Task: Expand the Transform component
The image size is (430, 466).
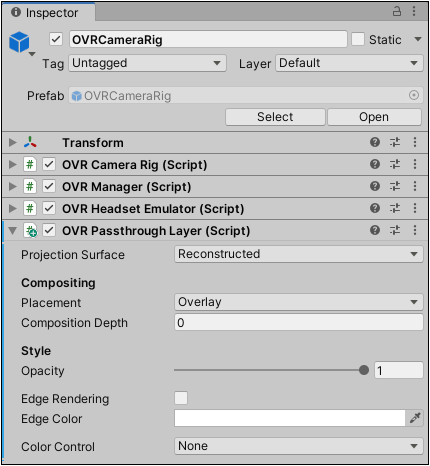Action: click(13, 142)
